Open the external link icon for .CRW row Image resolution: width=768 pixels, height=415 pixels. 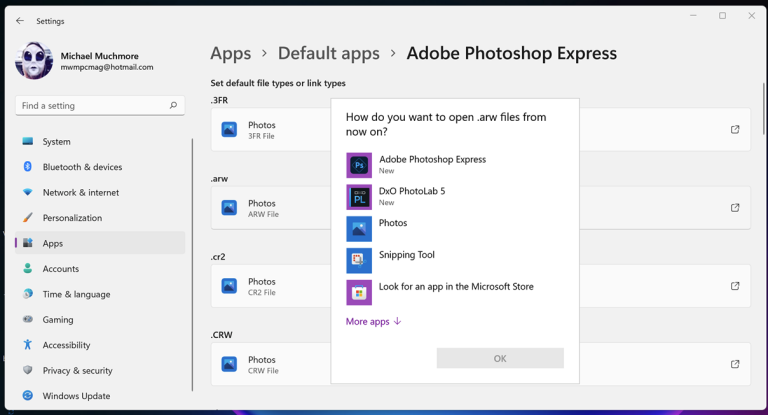[x=735, y=364]
